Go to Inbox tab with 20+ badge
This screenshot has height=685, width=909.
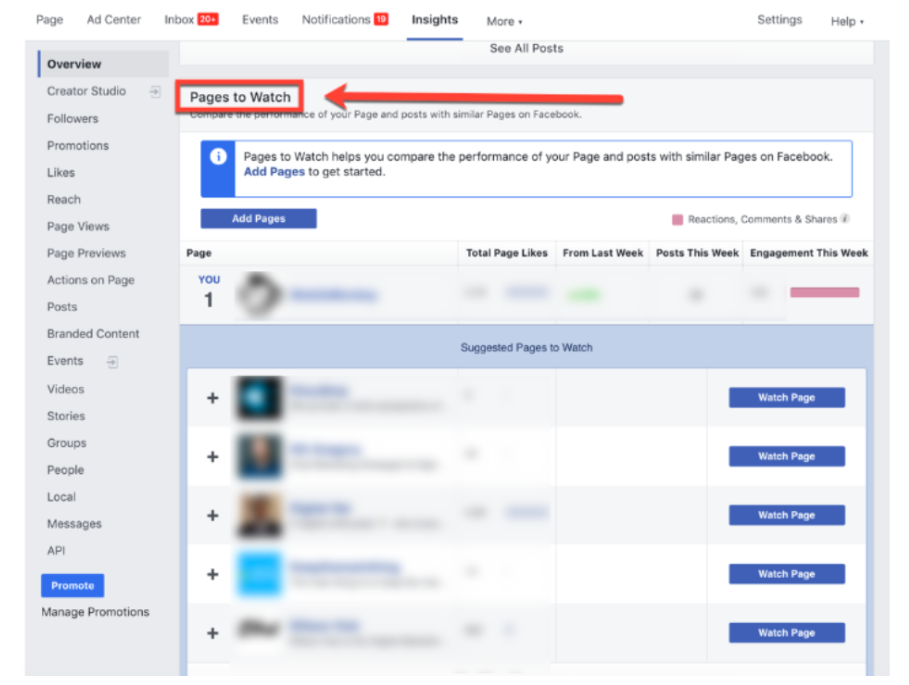[x=190, y=20]
